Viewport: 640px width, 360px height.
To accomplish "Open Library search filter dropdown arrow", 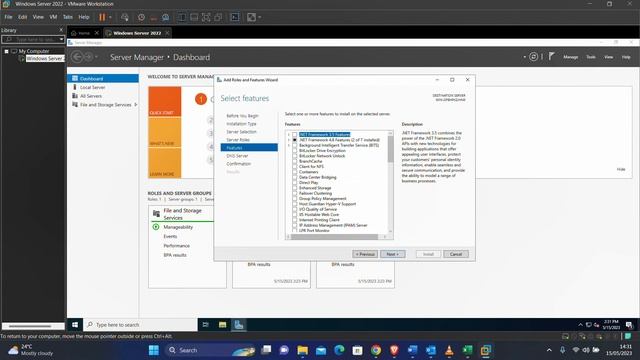I will pyautogui.click(x=61, y=40).
